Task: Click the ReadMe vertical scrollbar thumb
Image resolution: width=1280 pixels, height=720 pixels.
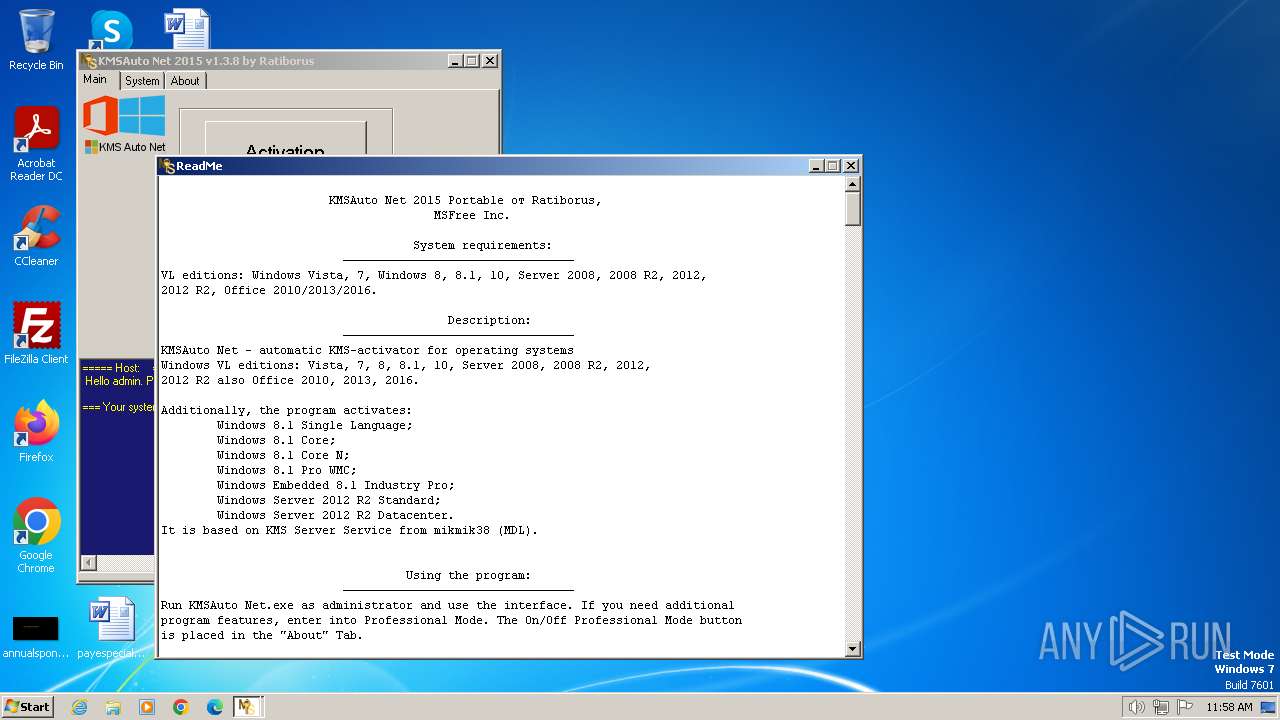Action: (853, 209)
